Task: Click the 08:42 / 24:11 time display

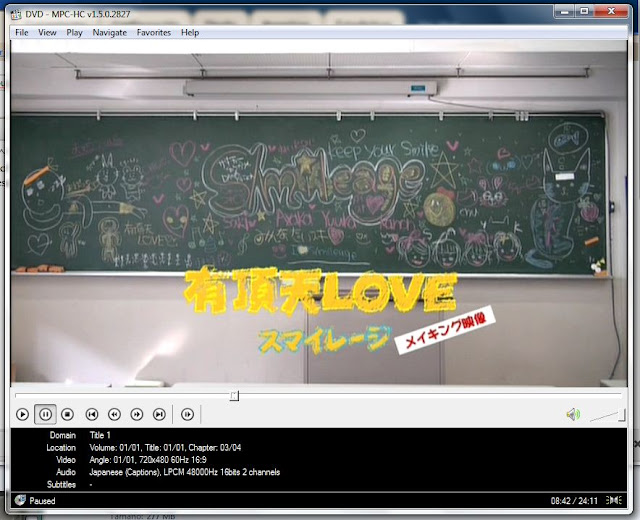Action: pos(574,501)
